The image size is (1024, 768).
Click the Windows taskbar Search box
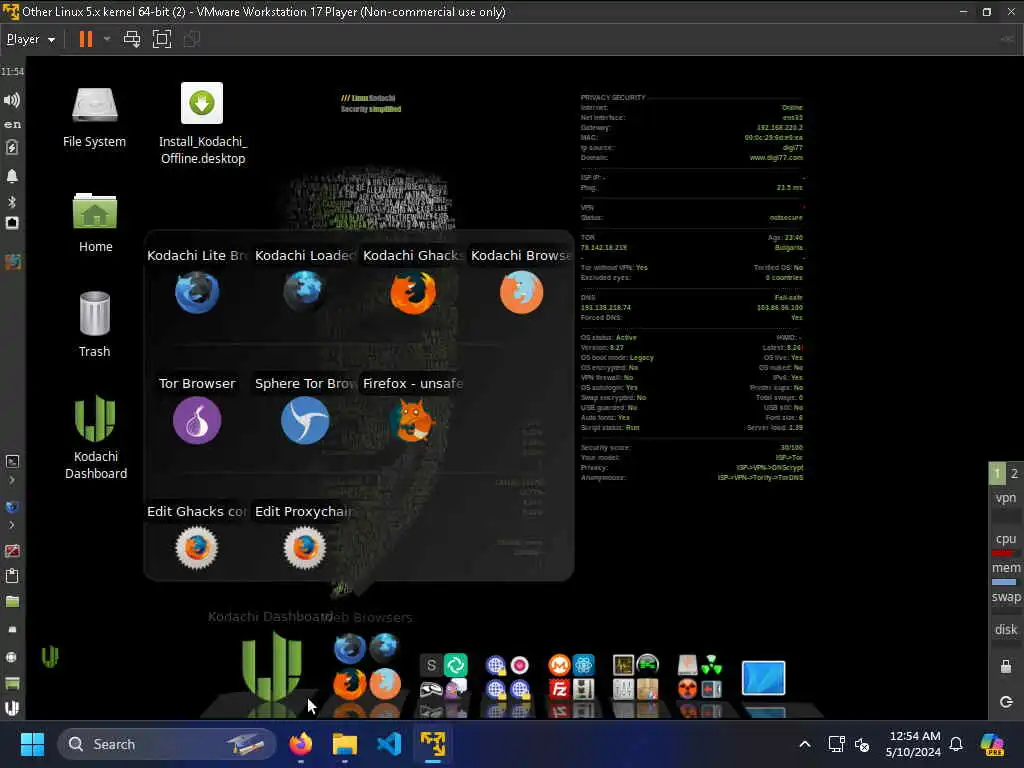click(x=167, y=744)
